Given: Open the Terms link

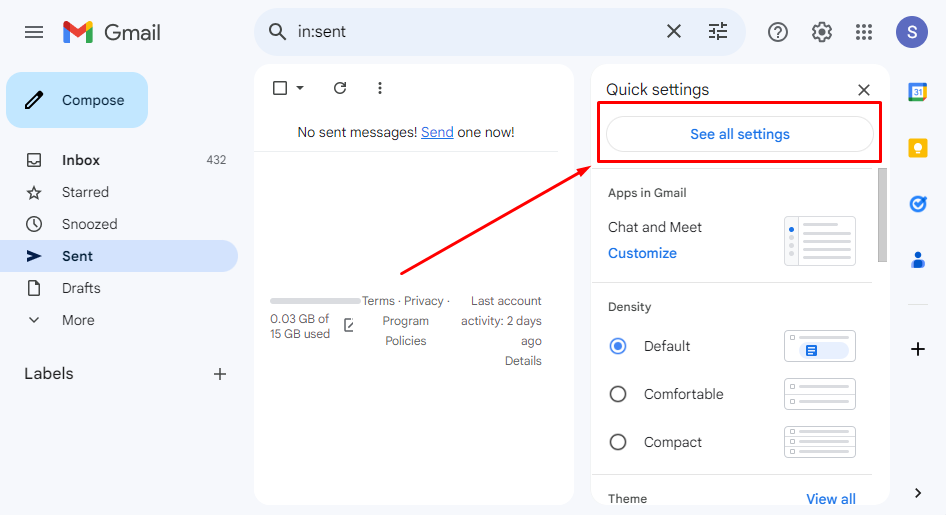Looking at the screenshot, I should [x=378, y=301].
